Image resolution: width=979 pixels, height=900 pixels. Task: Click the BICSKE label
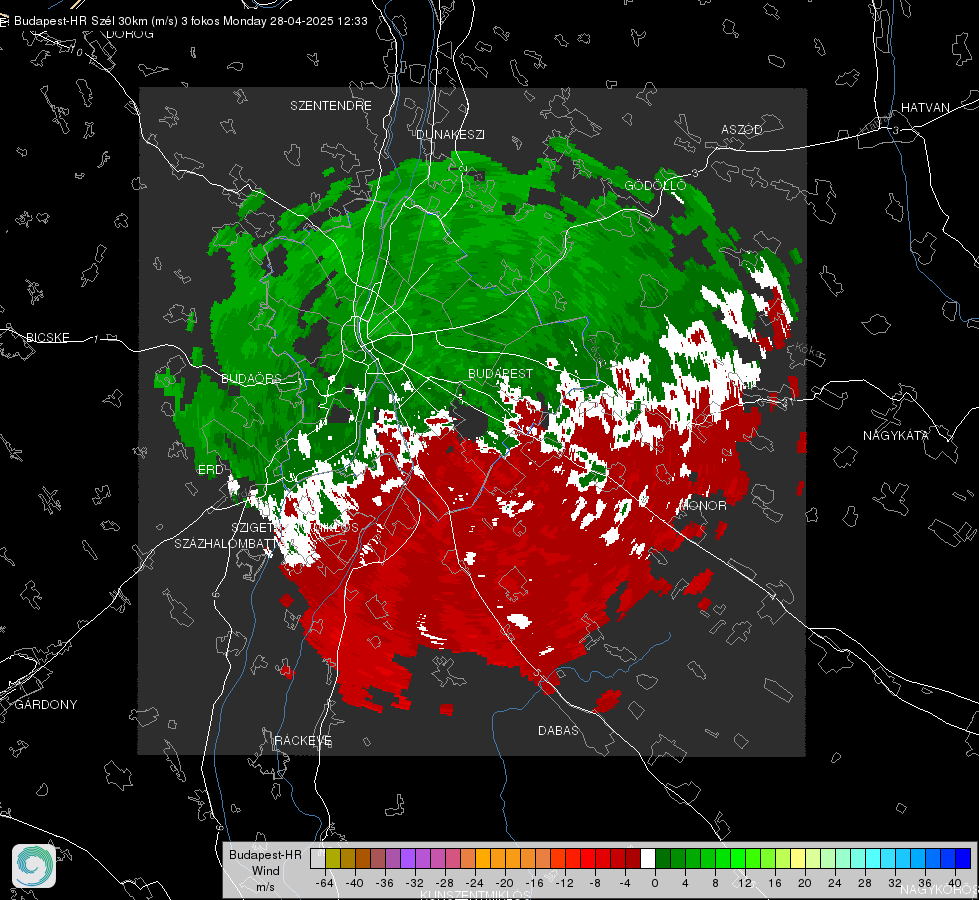[x=47, y=337]
